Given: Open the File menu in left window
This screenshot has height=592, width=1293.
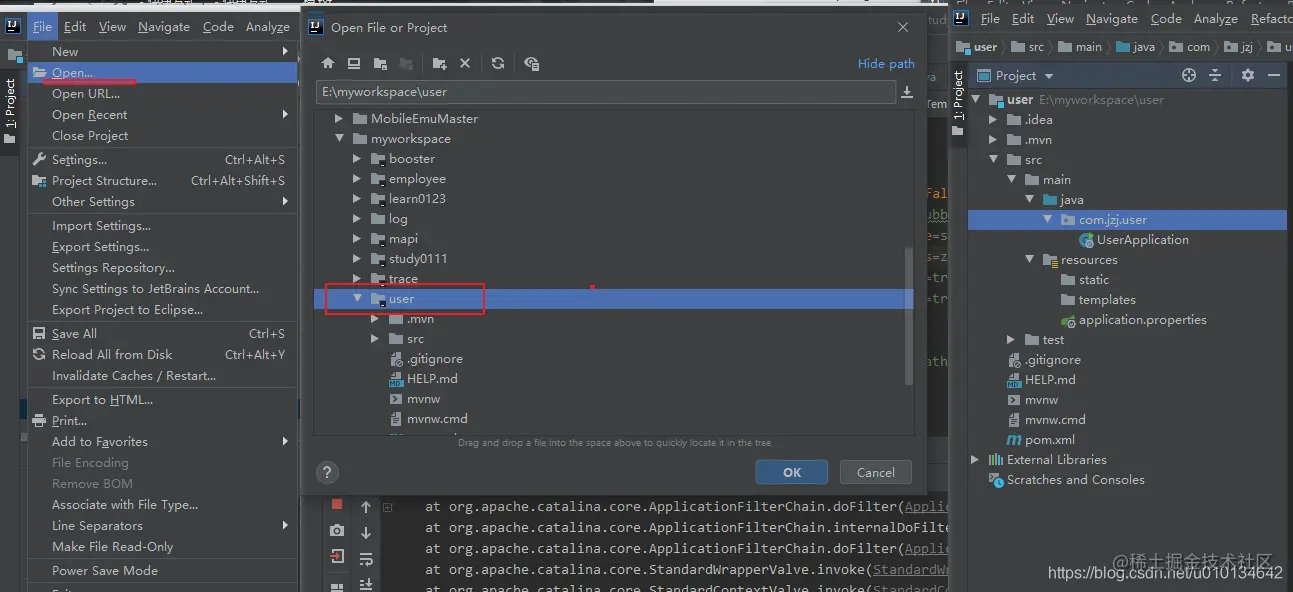Looking at the screenshot, I should click(41, 27).
